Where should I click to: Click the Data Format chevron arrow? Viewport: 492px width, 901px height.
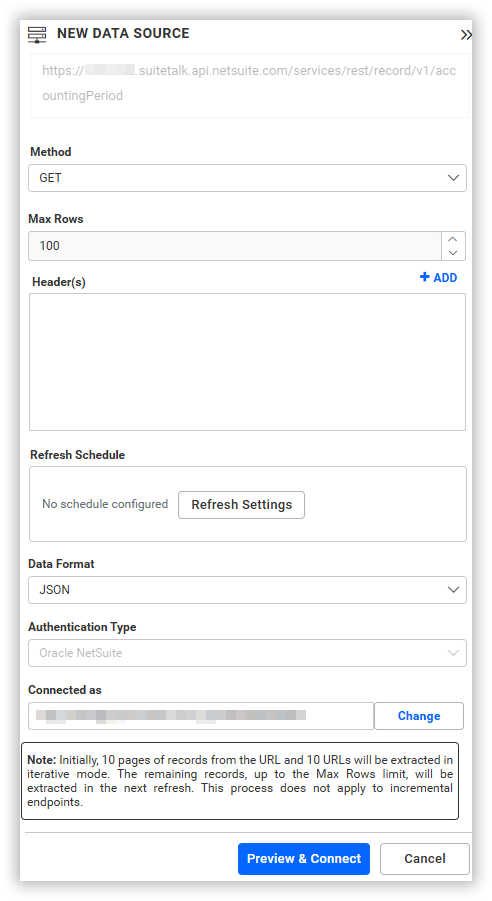453,590
